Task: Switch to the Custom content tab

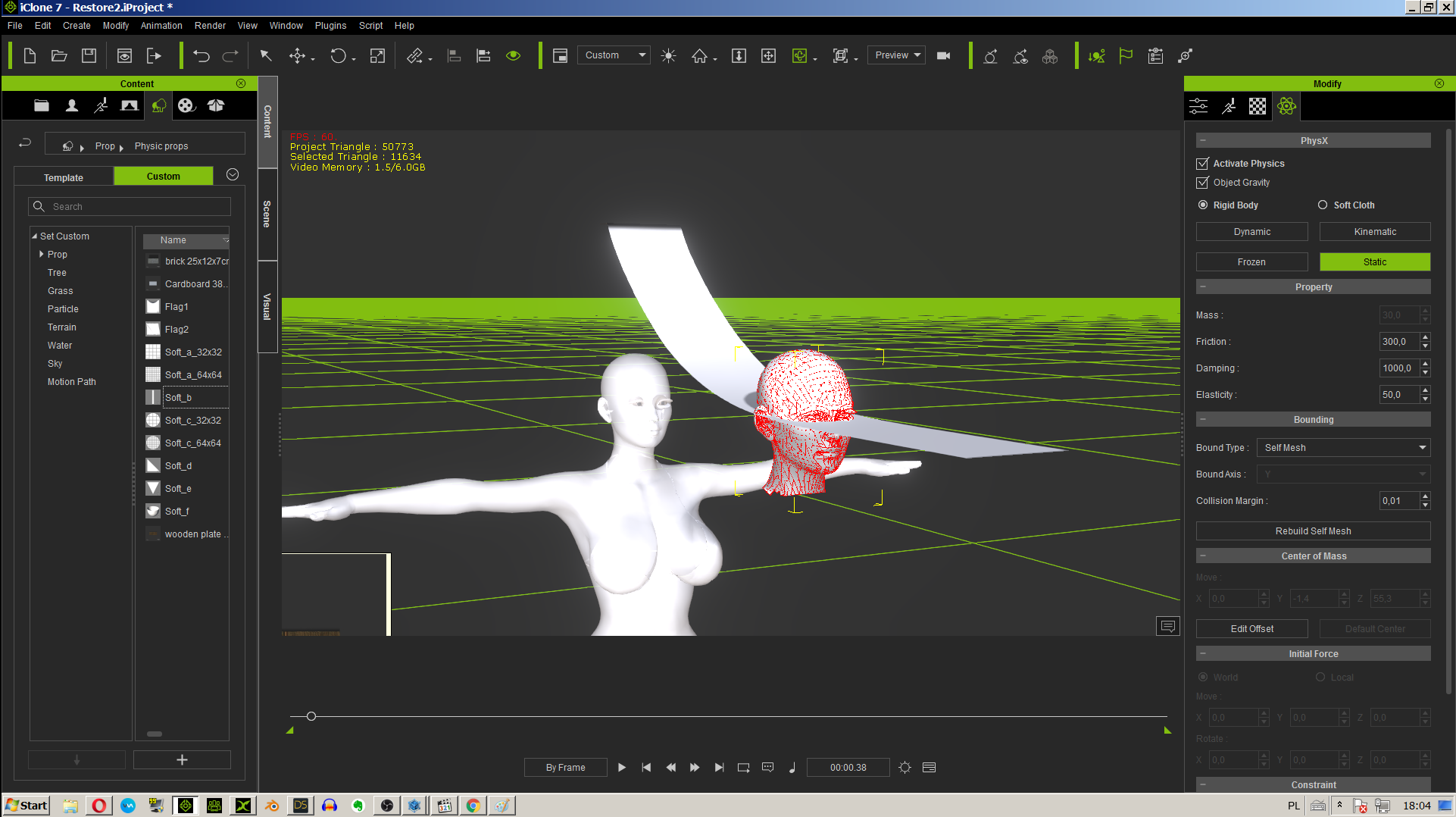Action: click(x=164, y=176)
